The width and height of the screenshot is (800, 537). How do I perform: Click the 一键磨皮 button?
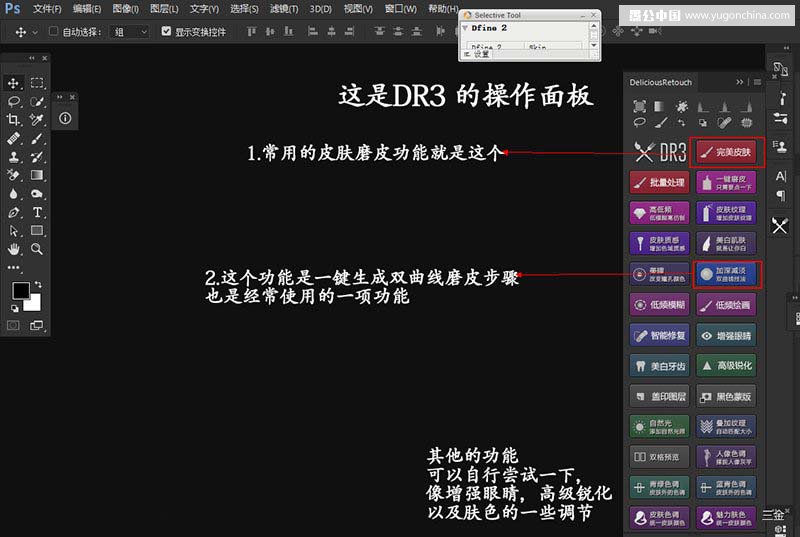pos(727,183)
